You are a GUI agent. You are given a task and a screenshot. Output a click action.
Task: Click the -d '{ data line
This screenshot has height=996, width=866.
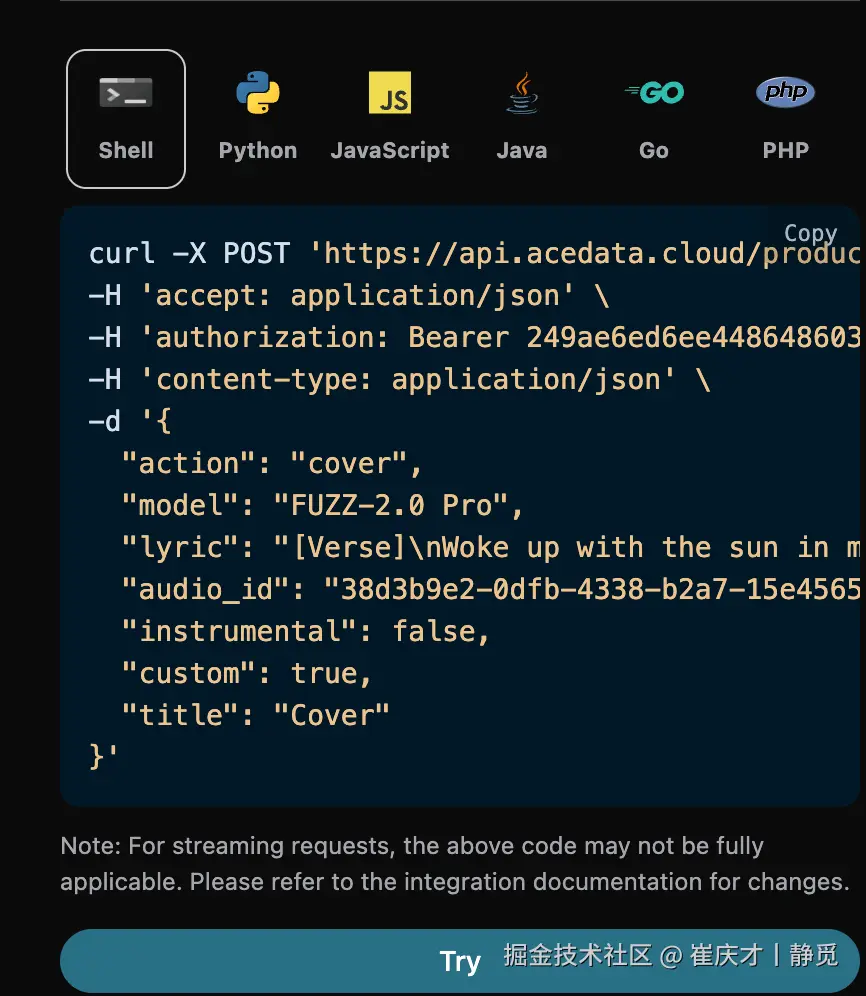[x=130, y=421]
